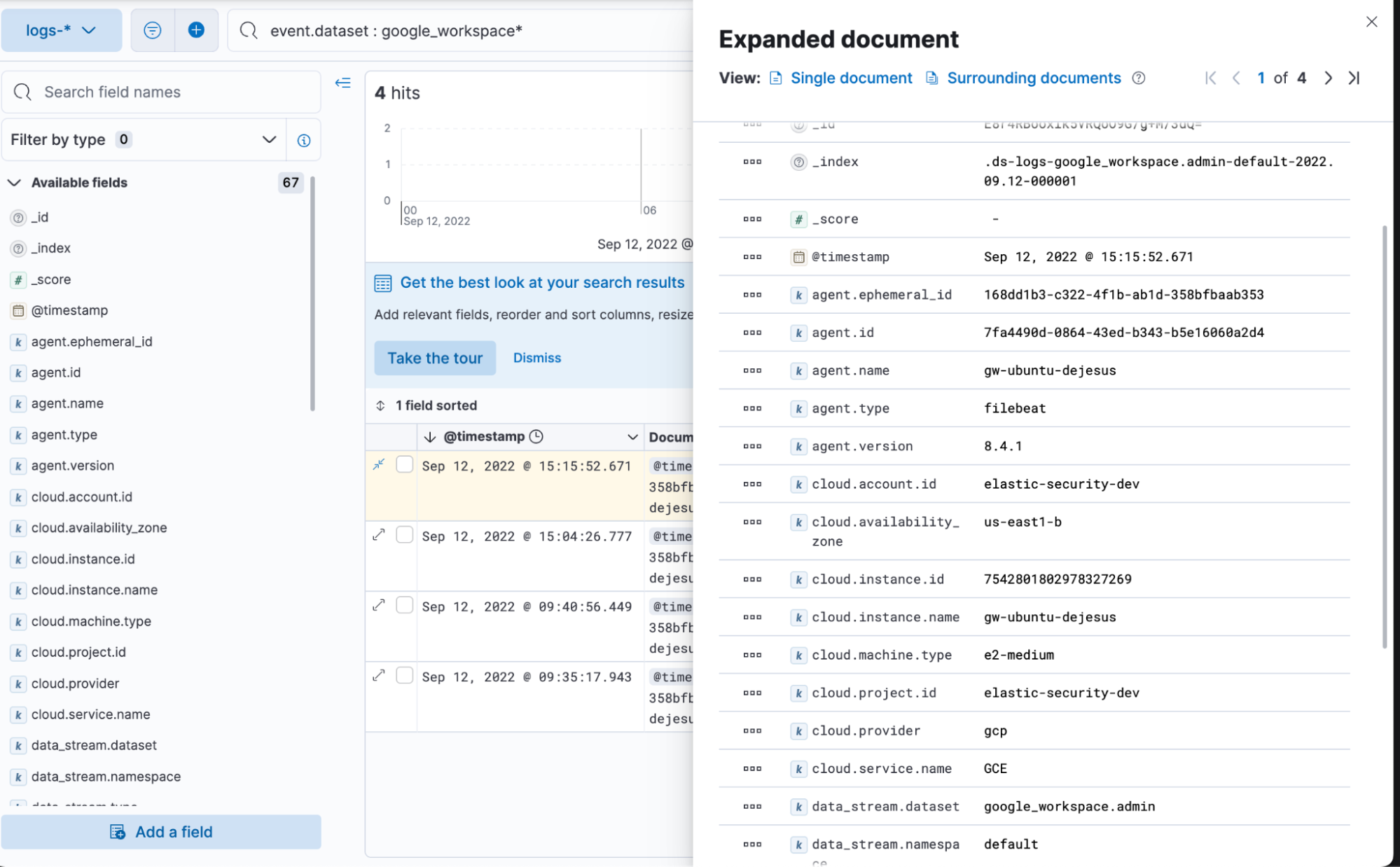
Task: Click the search magnifier in query bar
Action: pos(248,31)
